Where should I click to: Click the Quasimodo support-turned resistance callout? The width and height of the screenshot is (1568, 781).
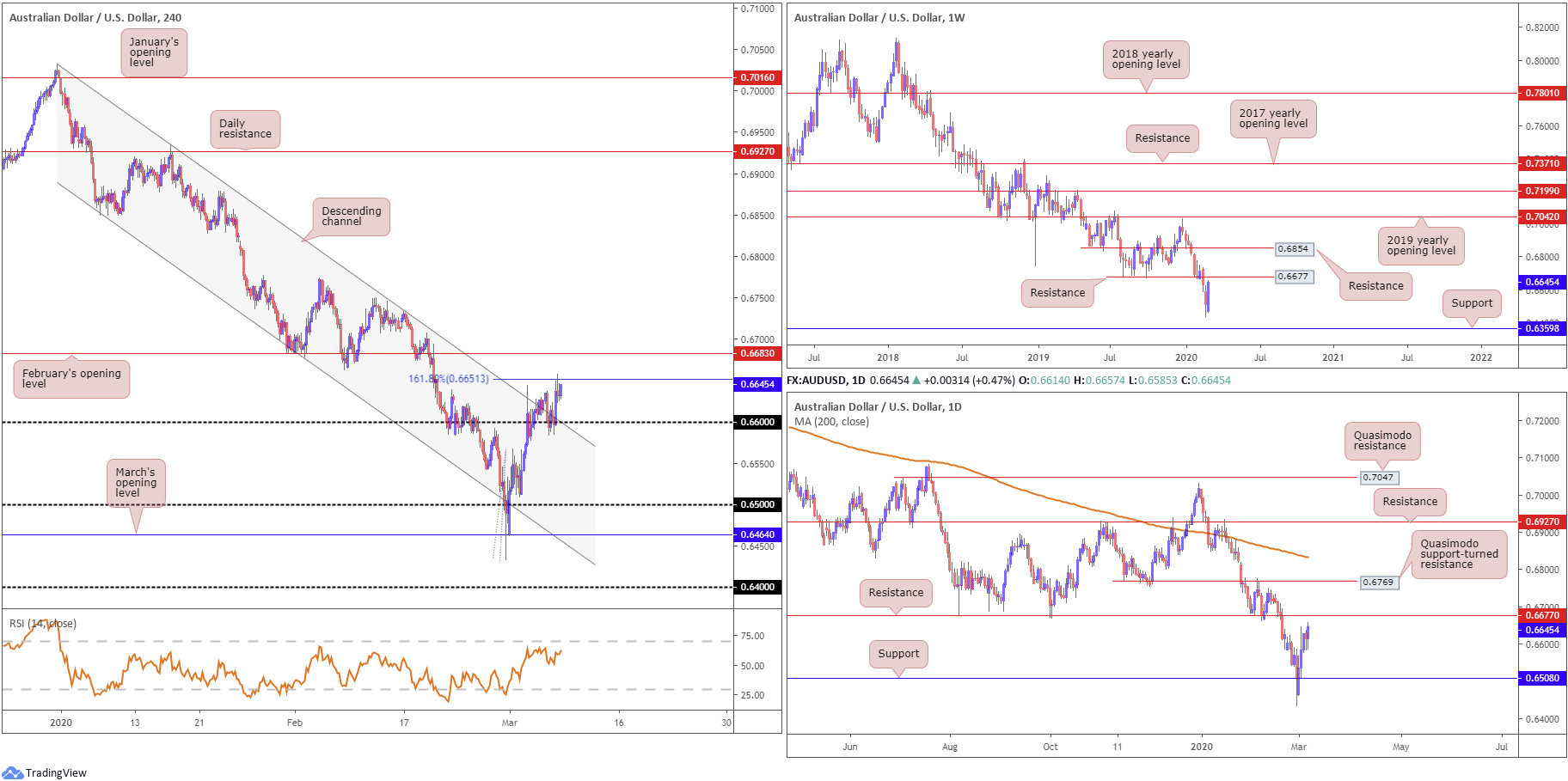click(x=1459, y=554)
